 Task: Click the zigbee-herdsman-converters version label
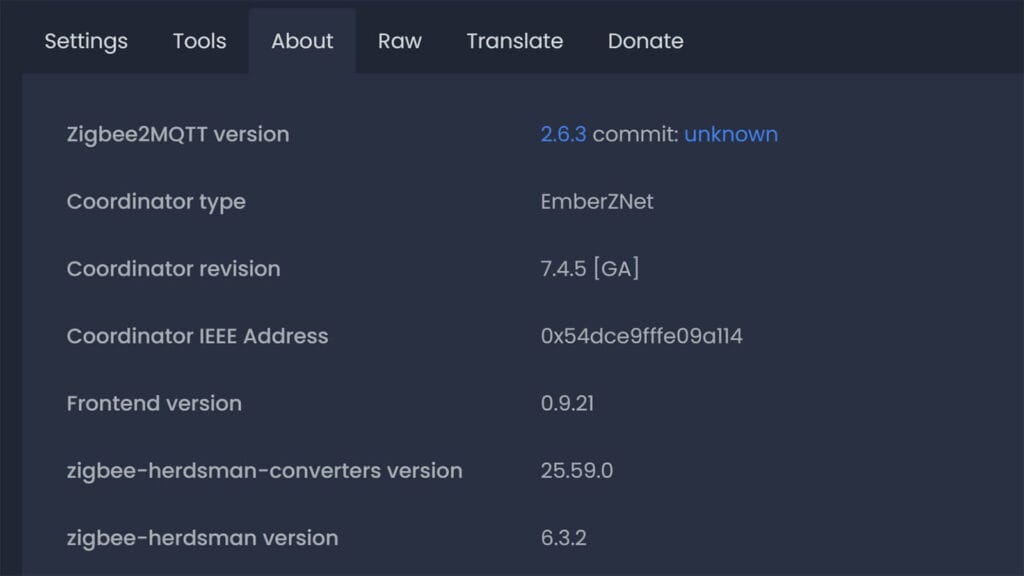(264, 470)
